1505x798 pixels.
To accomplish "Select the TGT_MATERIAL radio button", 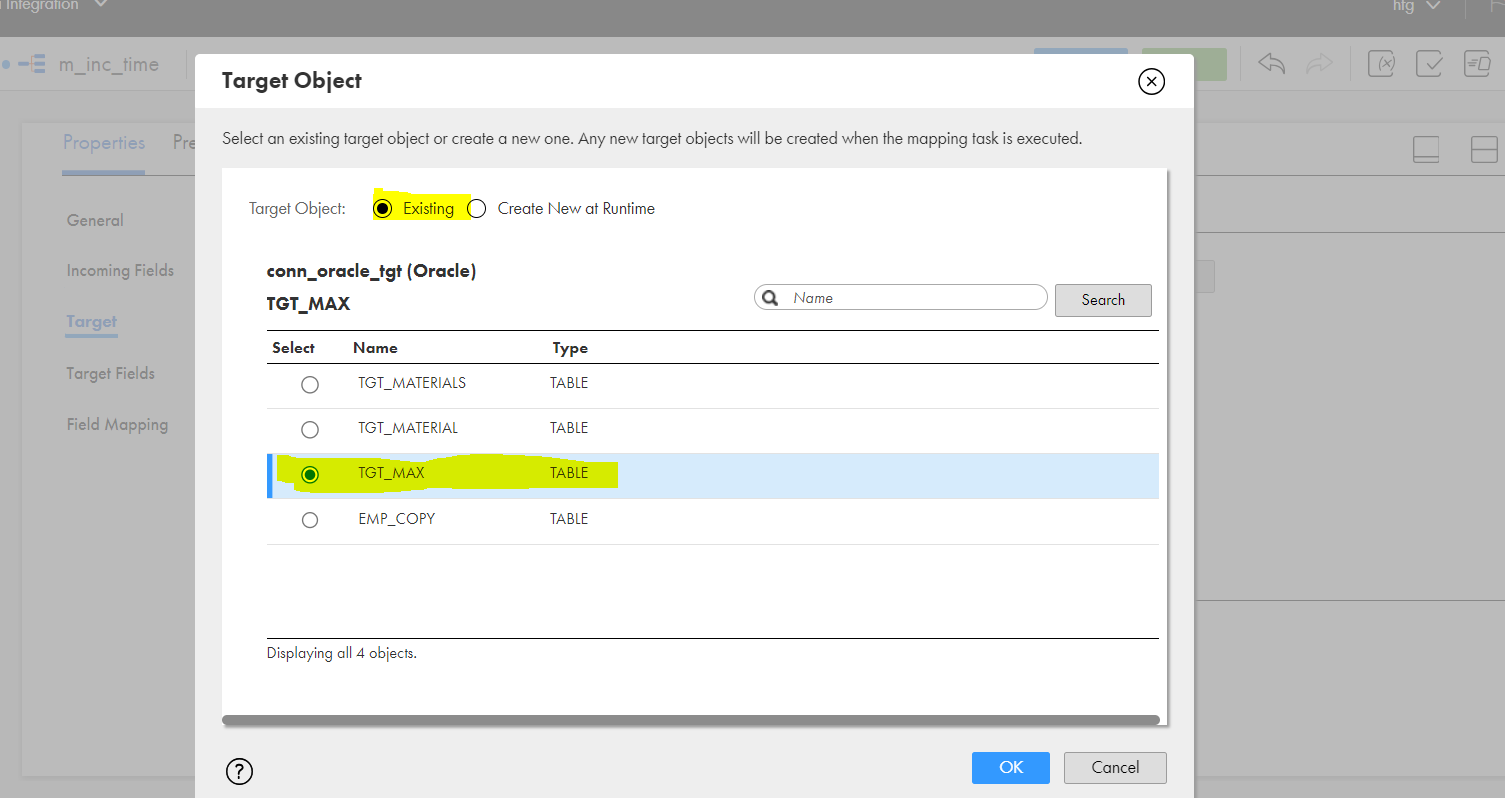I will pos(310,429).
